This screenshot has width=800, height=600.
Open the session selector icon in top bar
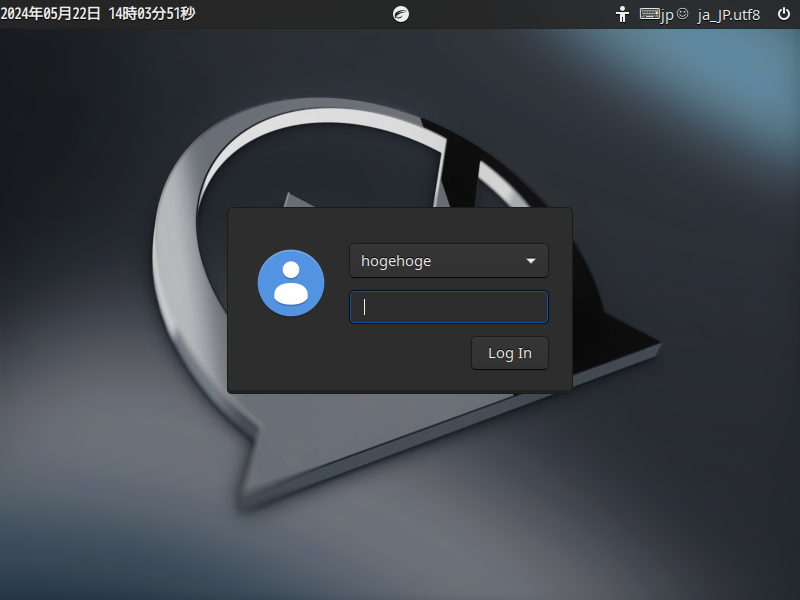(x=401, y=14)
